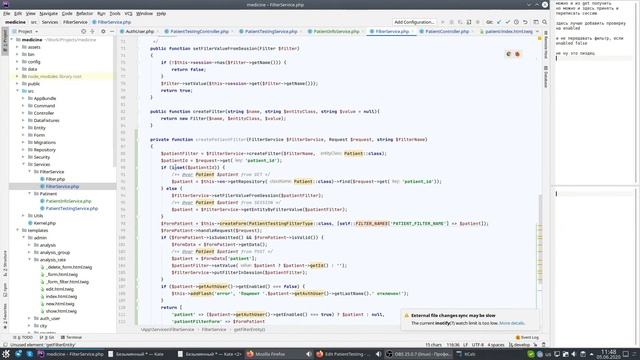This screenshot has height=360, width=640.
Task: Collapse the src folder
Action: click(x=18, y=91)
